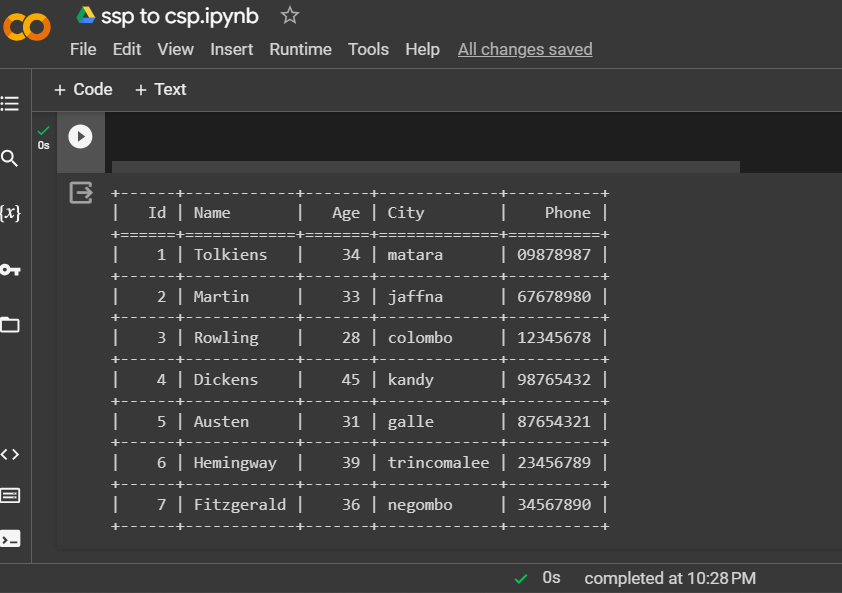Image resolution: width=842 pixels, height=593 pixels.
Task: Click the name Tolkiens in the table
Action: point(230,255)
